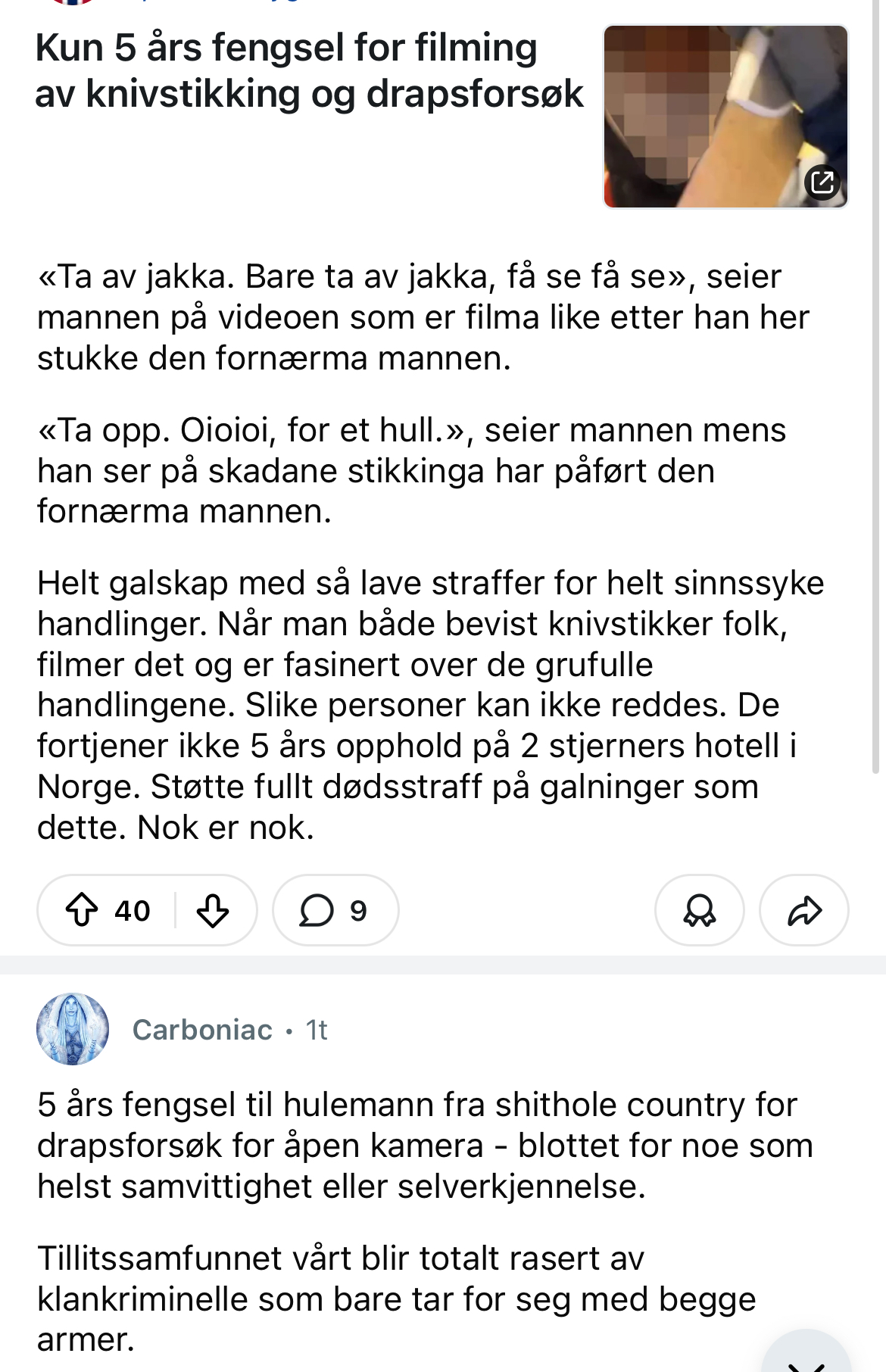This screenshot has width=886, height=1372.
Task: Tap the 1t comment timestamp
Action: [317, 1030]
